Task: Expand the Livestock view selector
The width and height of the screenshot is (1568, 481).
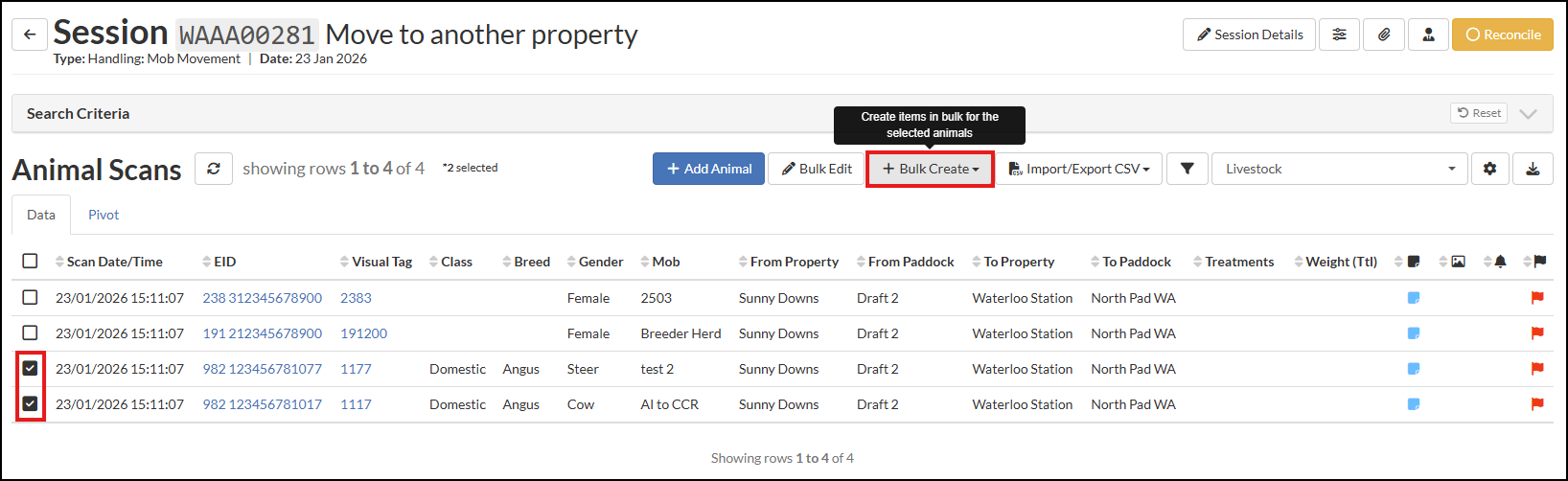Action: [x=1339, y=169]
